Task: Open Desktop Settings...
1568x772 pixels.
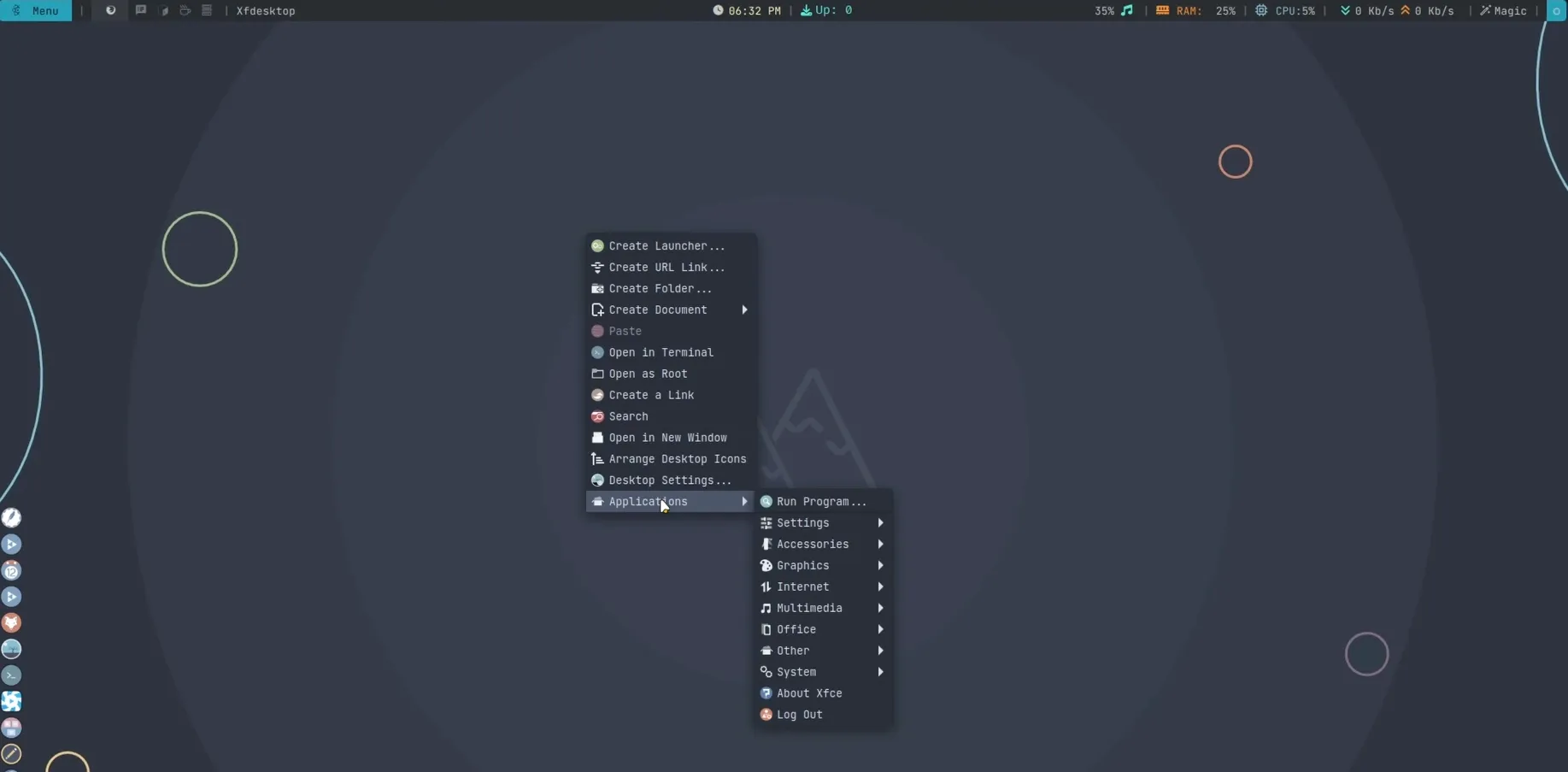Action: 671,480
